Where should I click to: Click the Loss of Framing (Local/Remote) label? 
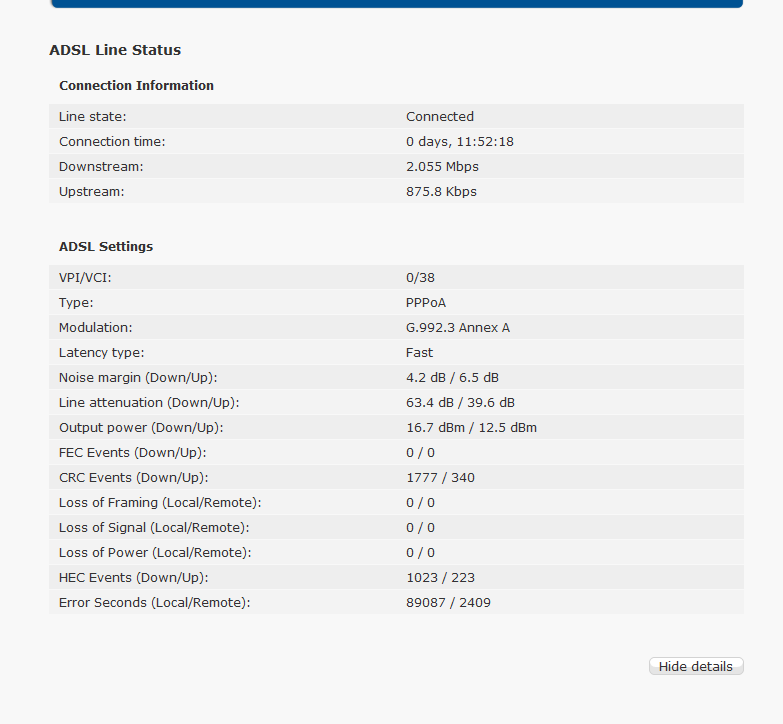coord(160,502)
